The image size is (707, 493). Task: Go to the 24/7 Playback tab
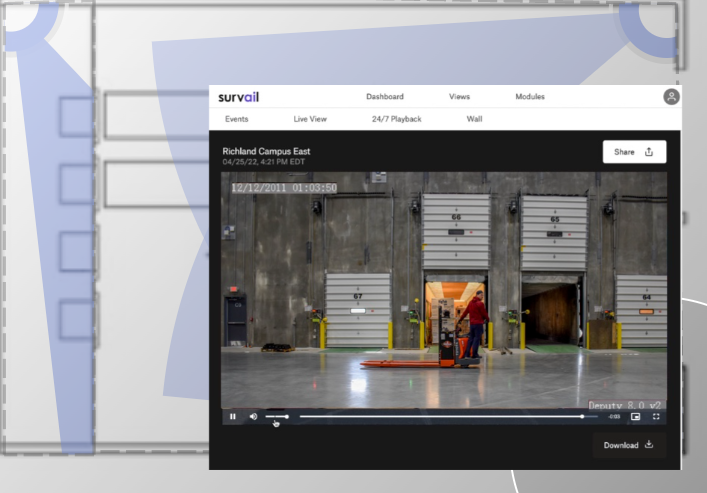(397, 119)
